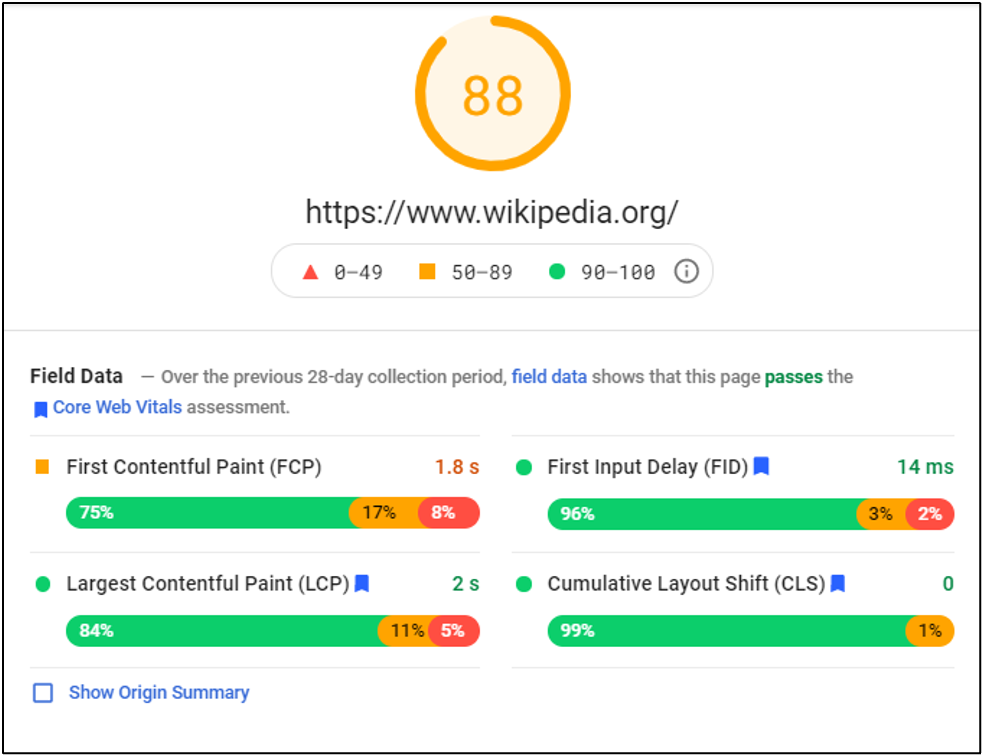Click the red 2% FID bar segment

930,514
